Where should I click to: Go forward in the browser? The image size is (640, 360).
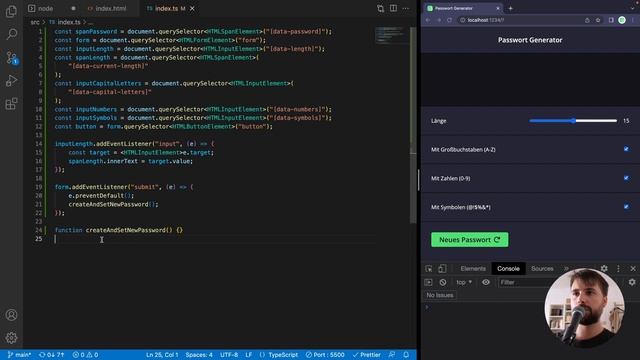[439, 20]
